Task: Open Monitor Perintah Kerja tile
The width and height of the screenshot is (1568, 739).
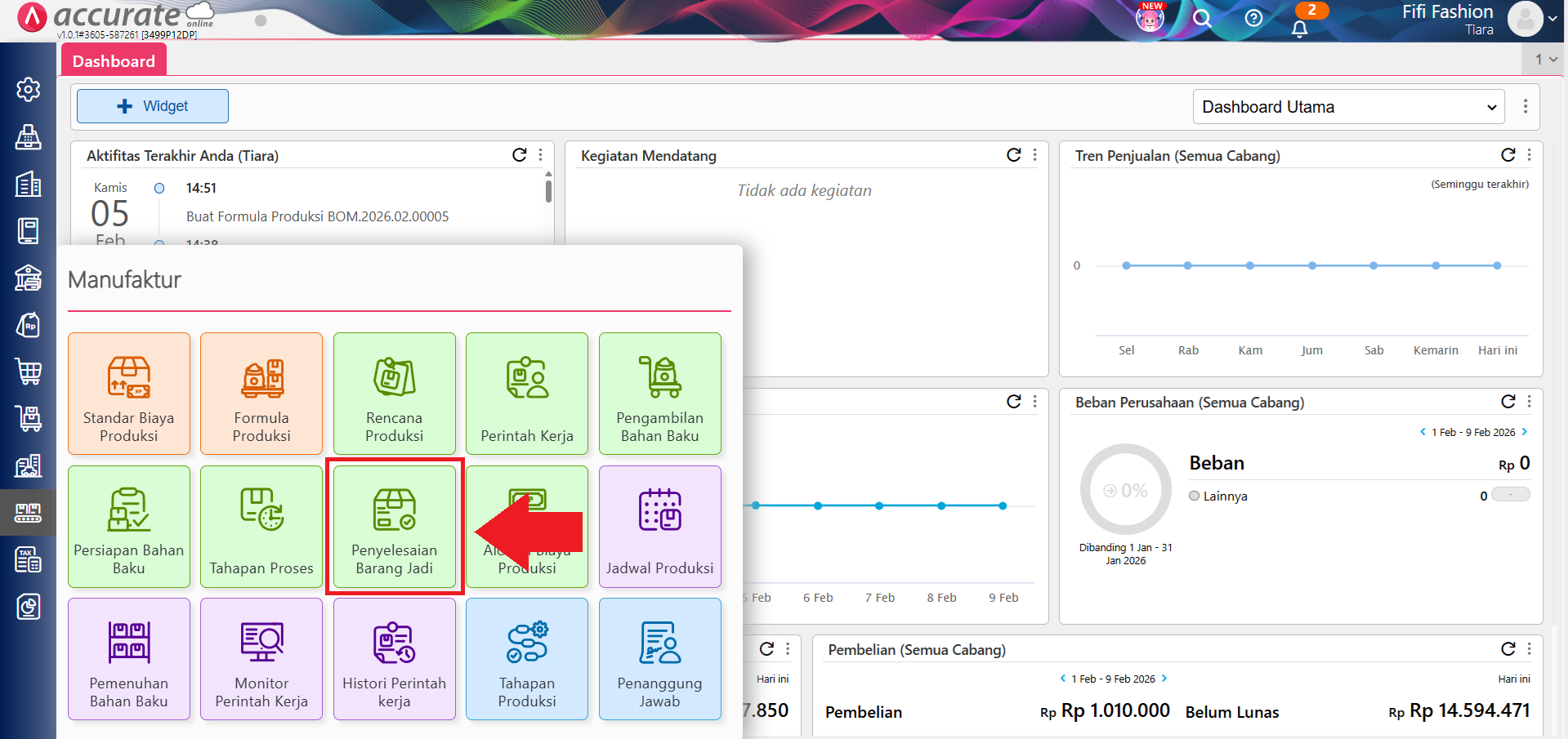Action: point(261,659)
